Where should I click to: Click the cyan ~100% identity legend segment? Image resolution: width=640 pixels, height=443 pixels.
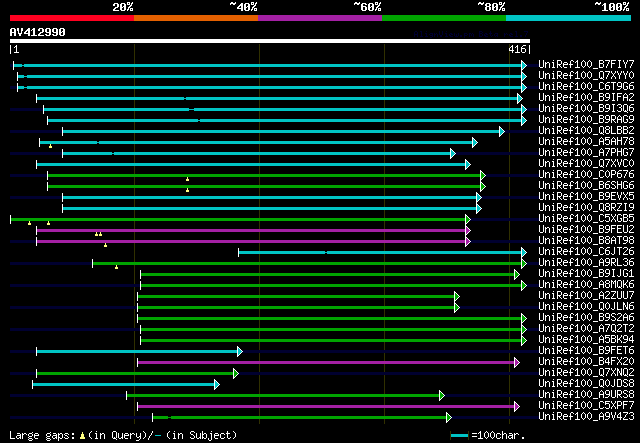[569, 18]
